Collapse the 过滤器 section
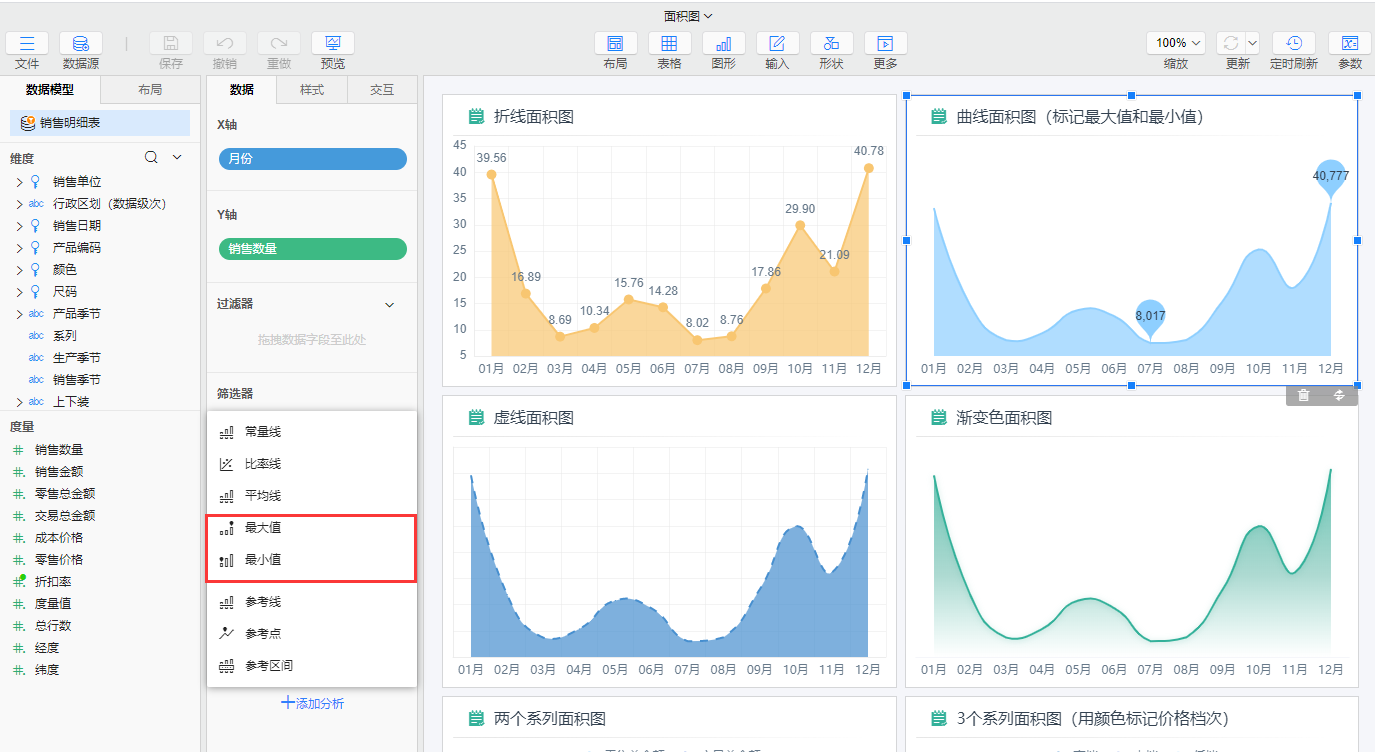Viewport: 1375px width, 752px height. click(390, 305)
